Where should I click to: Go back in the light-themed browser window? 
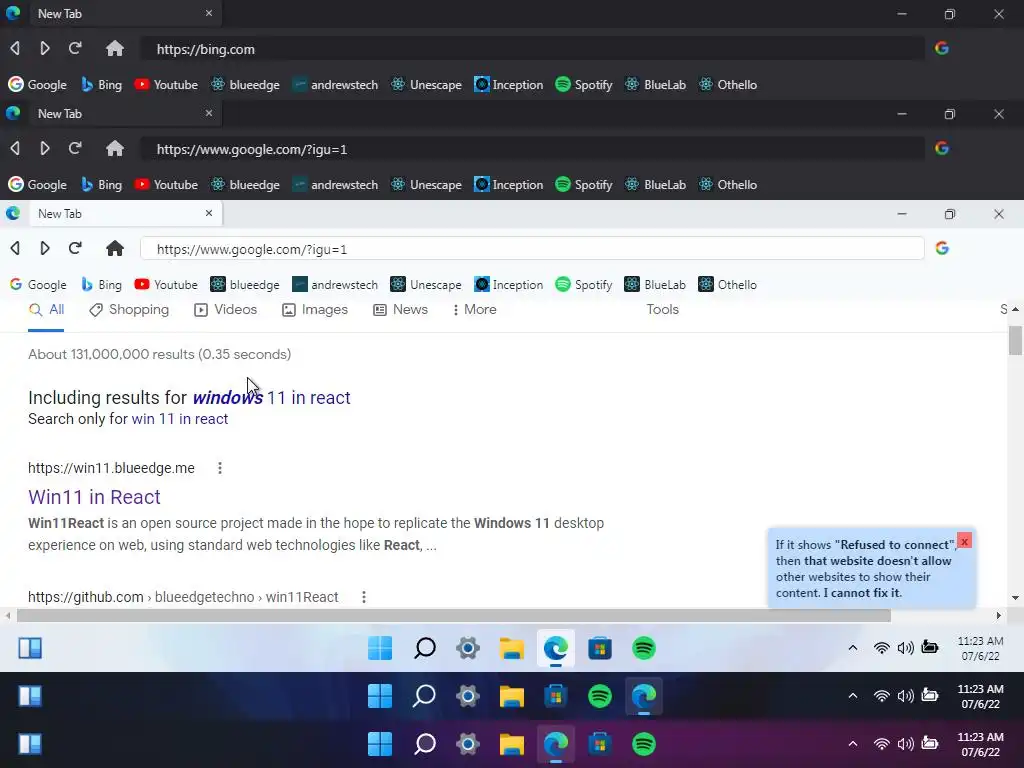(15, 248)
